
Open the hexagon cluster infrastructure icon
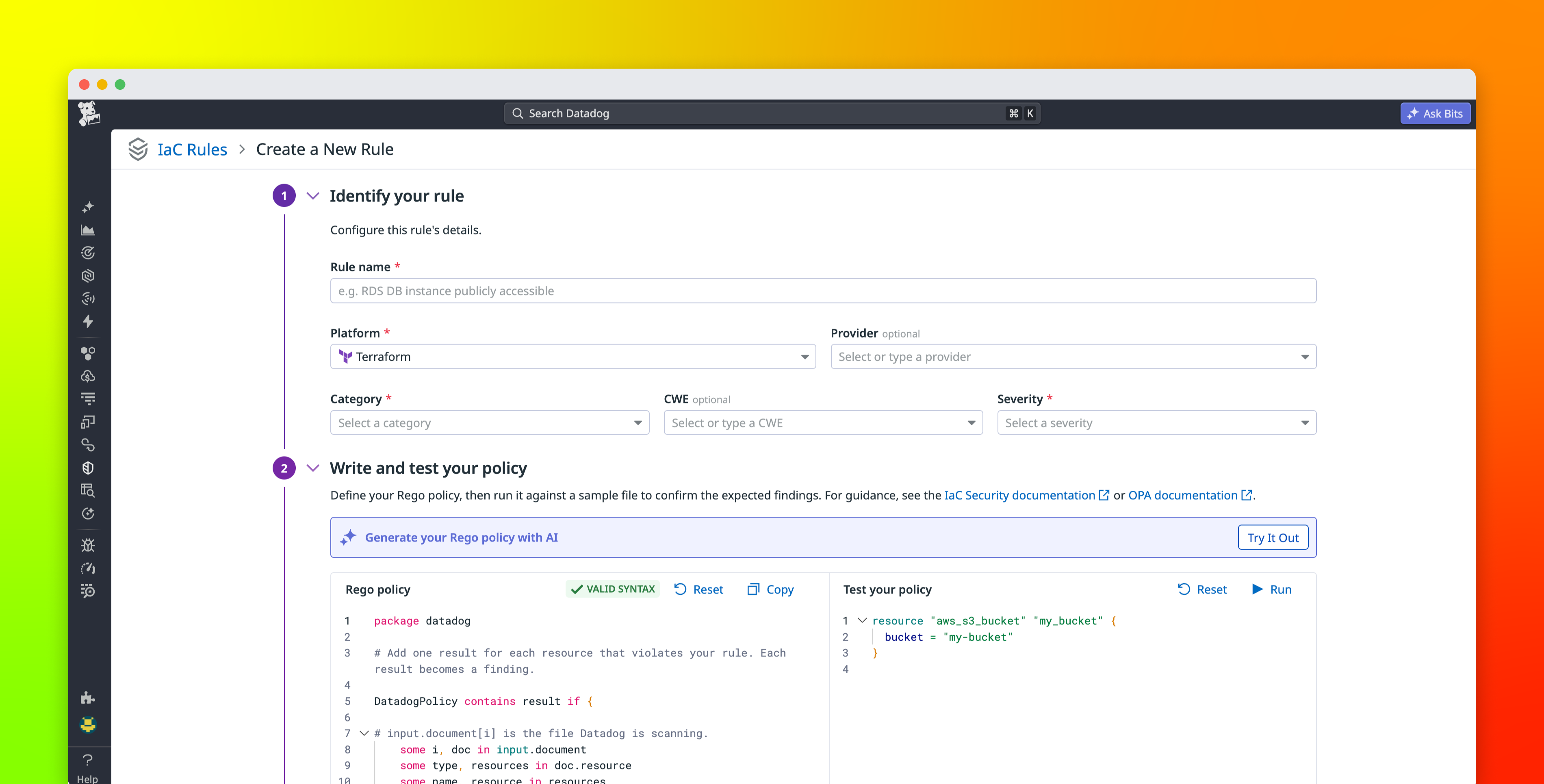pyautogui.click(x=88, y=353)
